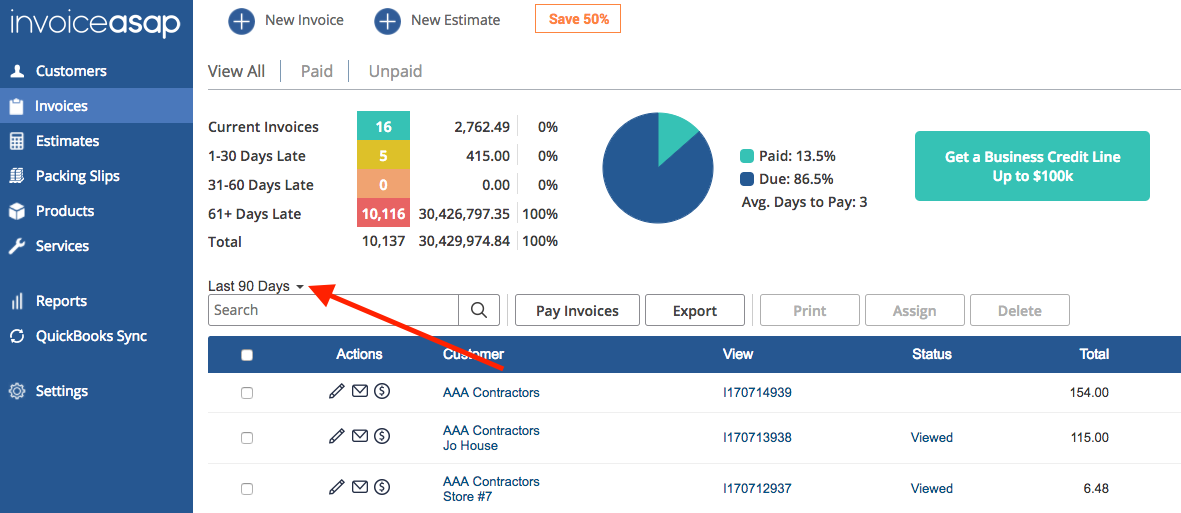The height and width of the screenshot is (513, 1181).
Task: Select the checkbox for Store #7 invoice row
Action: click(247, 489)
